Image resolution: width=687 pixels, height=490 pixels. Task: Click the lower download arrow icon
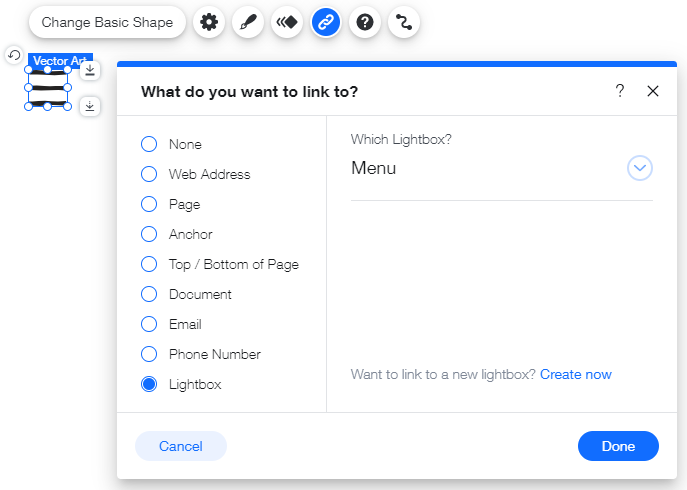click(x=90, y=107)
